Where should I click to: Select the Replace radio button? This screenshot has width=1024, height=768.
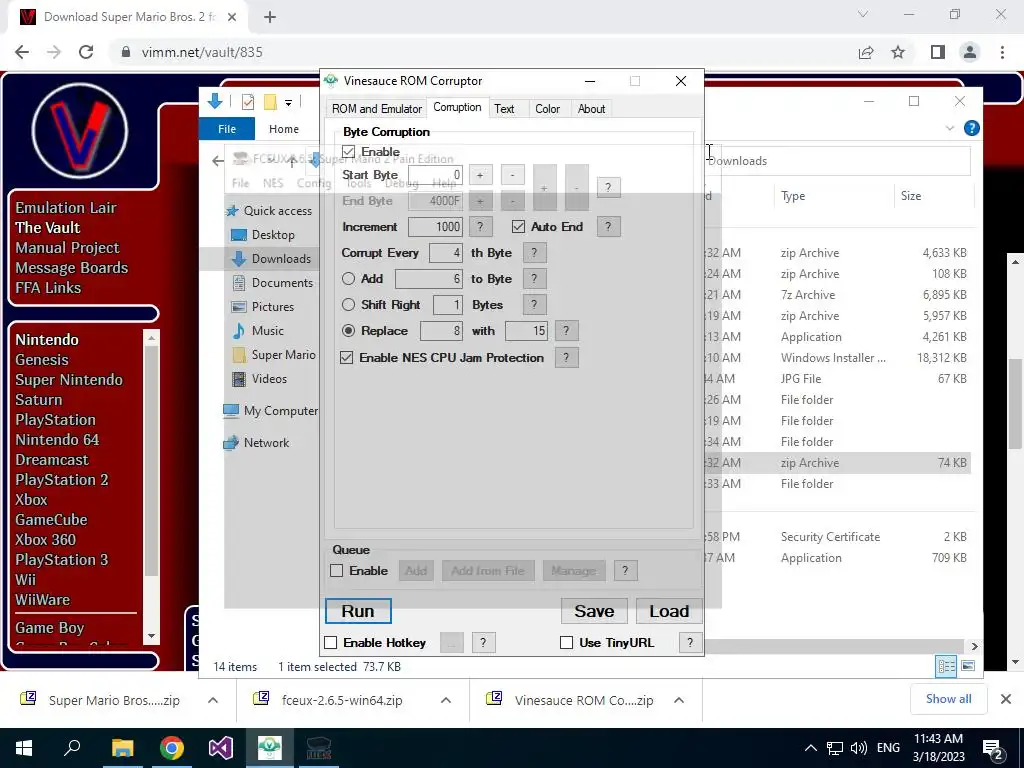(x=348, y=330)
